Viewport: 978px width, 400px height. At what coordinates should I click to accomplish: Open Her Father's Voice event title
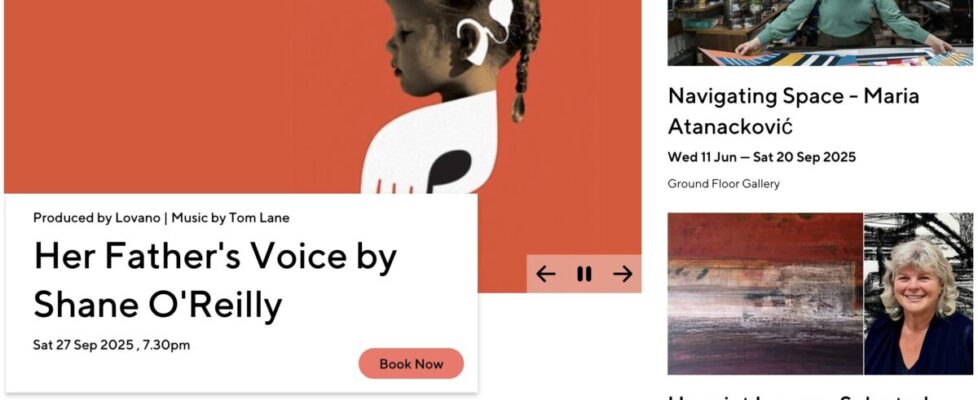tap(215, 280)
